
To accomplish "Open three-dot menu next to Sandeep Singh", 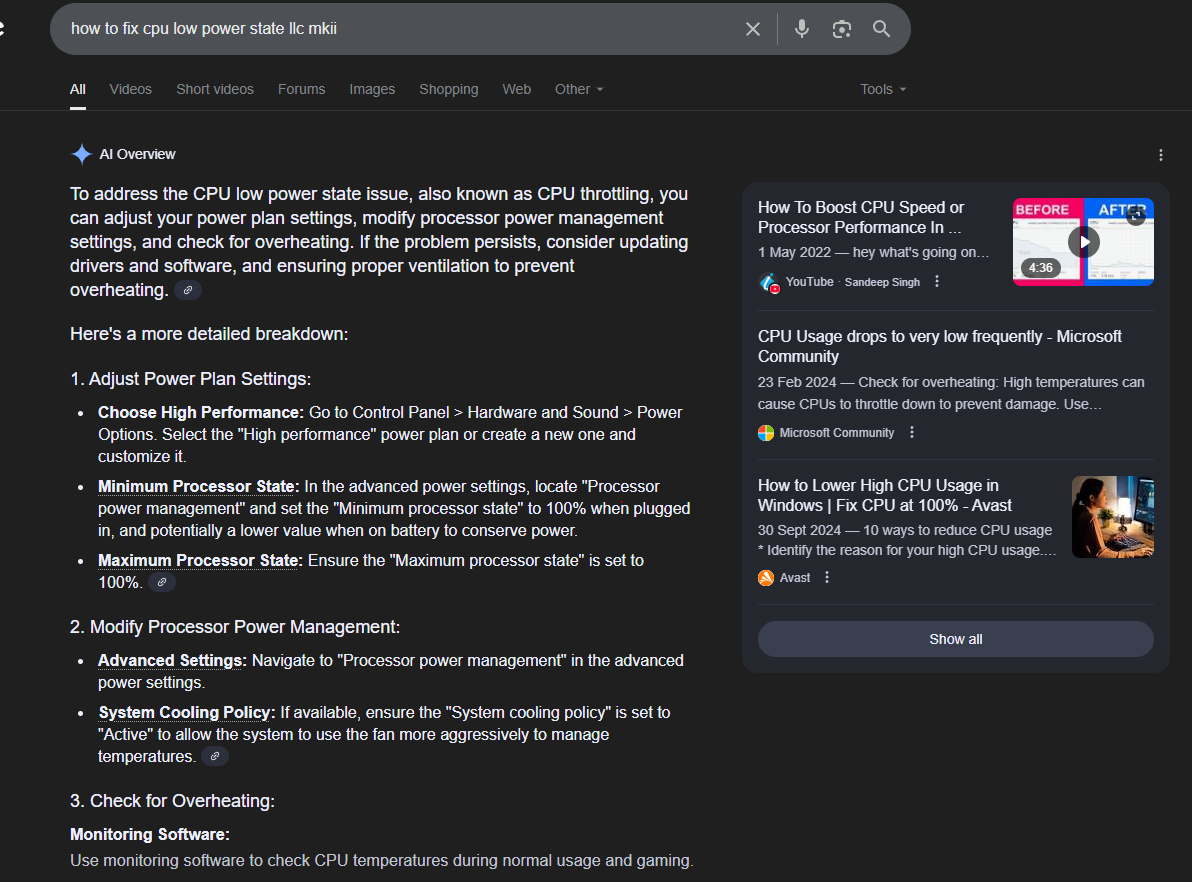I will (x=937, y=281).
